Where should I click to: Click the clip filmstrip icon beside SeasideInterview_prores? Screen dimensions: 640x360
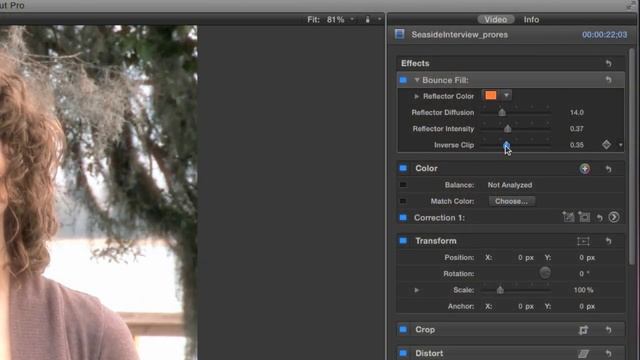tap(400, 34)
